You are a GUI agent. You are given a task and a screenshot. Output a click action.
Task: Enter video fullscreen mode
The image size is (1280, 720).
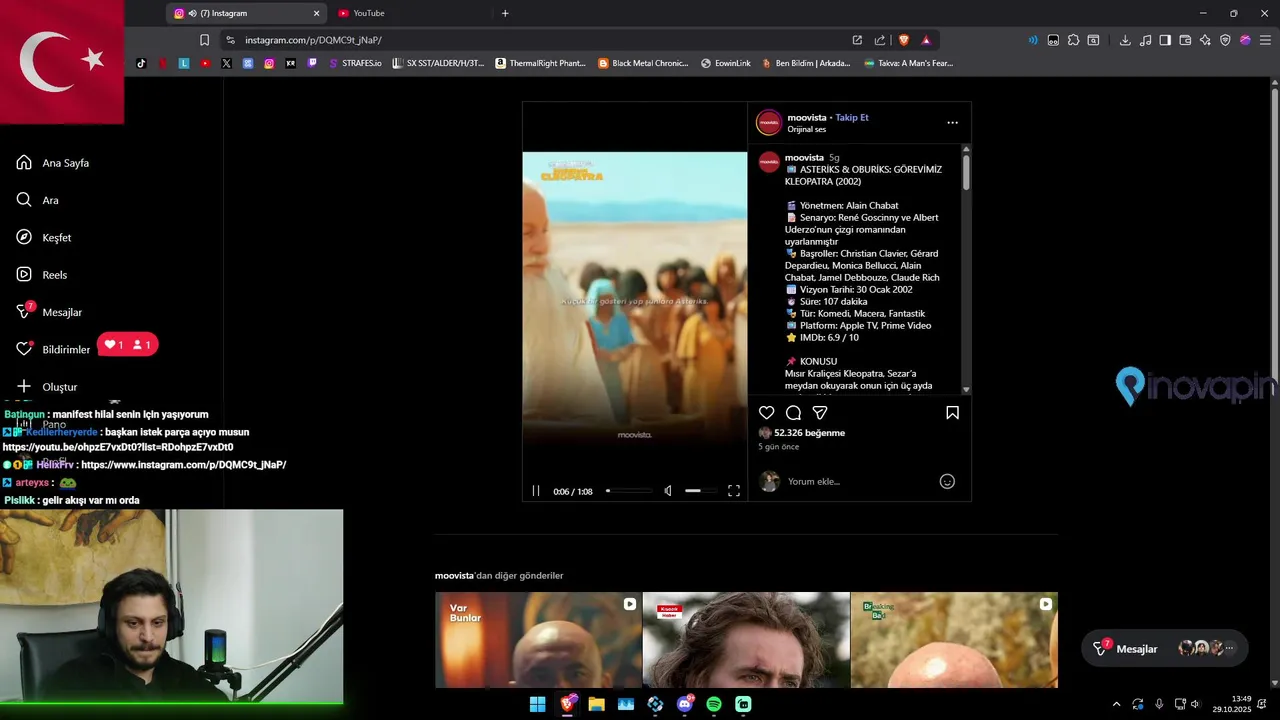pyautogui.click(x=733, y=491)
